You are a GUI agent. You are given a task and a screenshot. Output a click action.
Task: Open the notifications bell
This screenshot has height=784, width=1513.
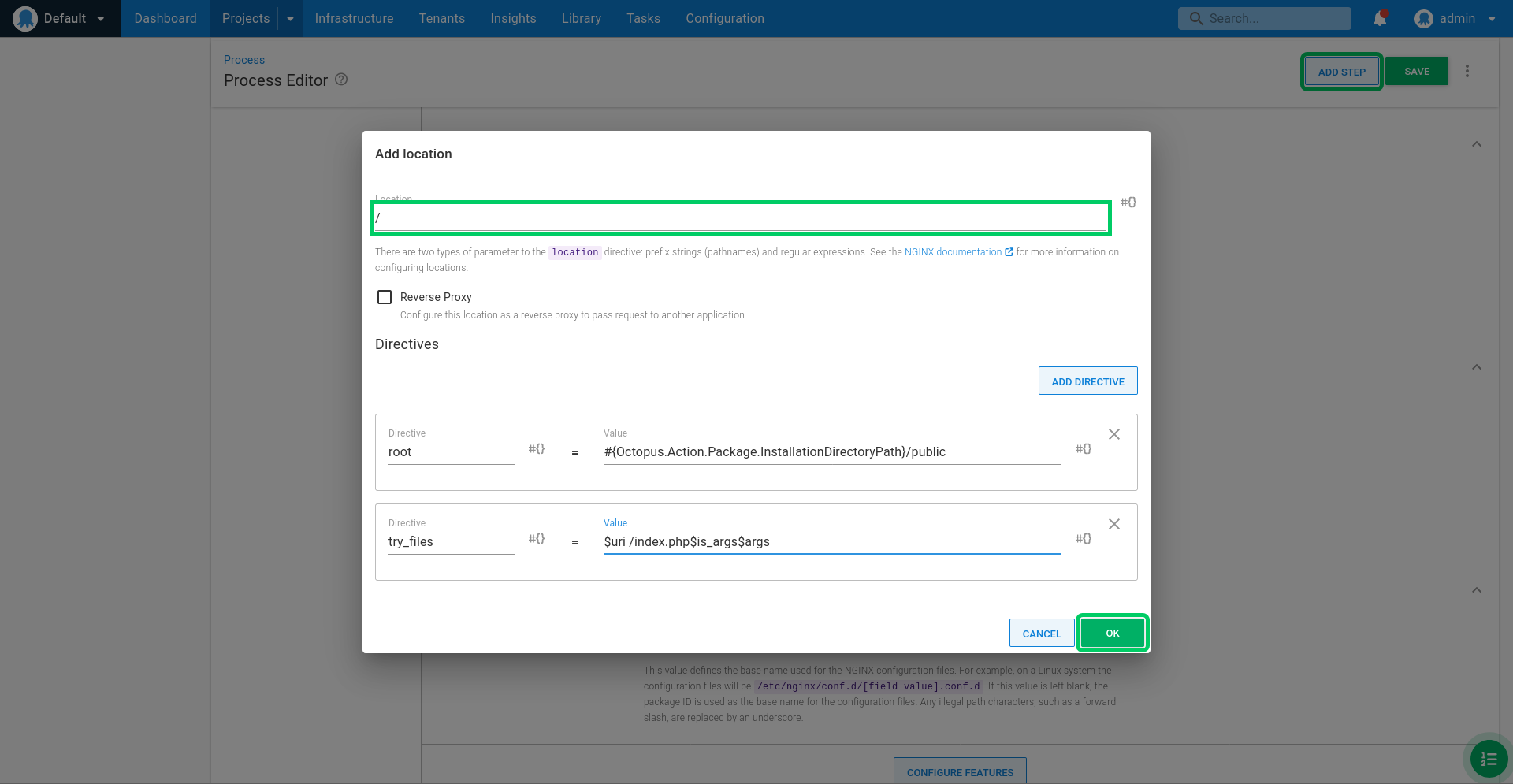coord(1380,18)
